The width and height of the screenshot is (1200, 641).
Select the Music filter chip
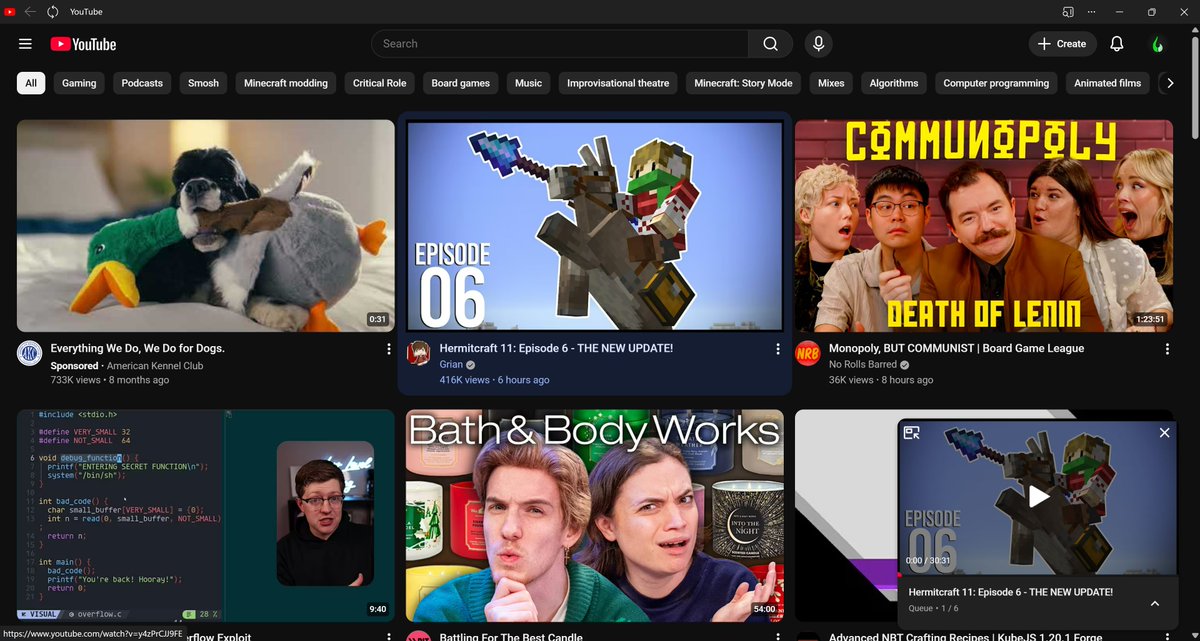tap(529, 83)
